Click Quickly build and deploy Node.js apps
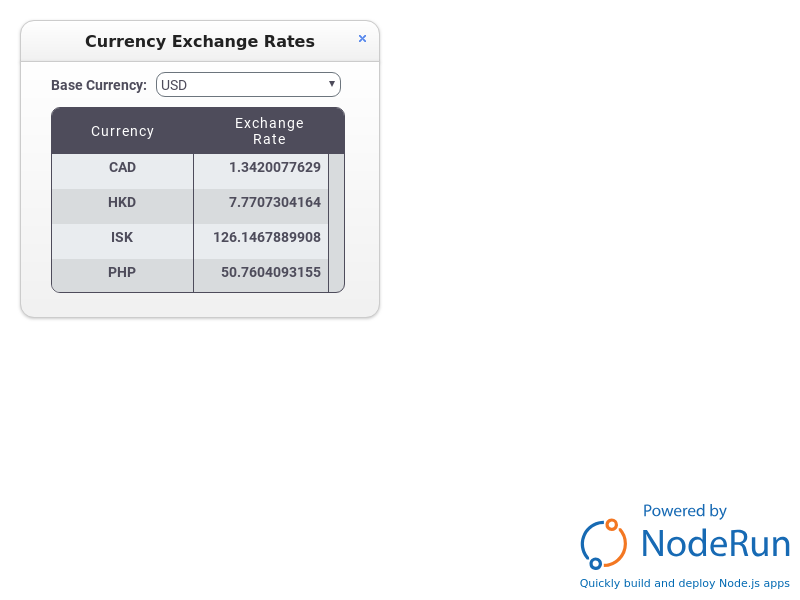 [x=684, y=583]
